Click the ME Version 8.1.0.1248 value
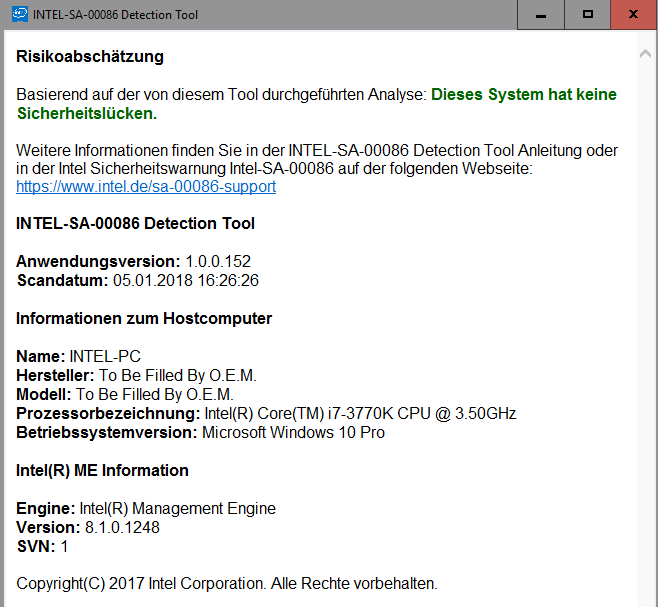 (x=122, y=528)
